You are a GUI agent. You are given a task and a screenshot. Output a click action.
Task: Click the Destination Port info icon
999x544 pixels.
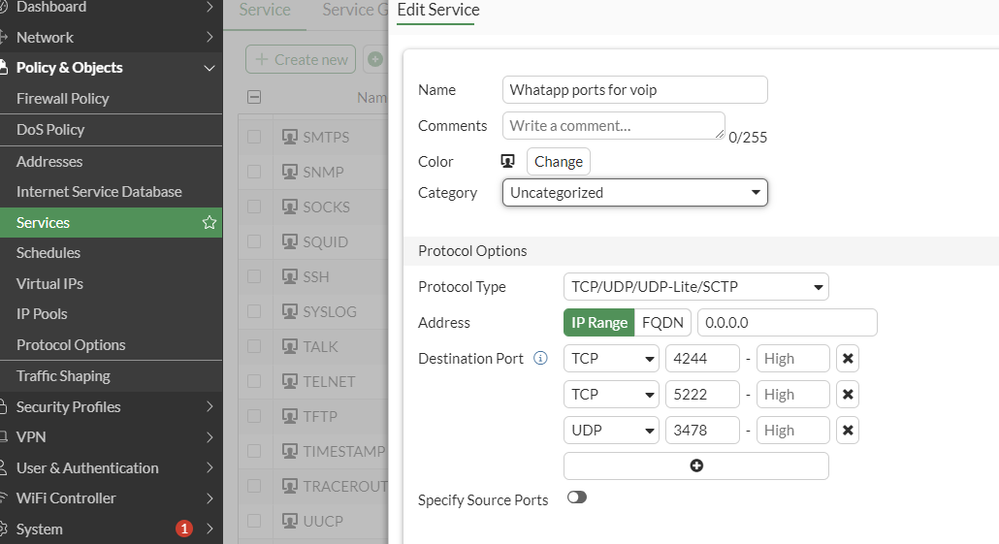click(541, 358)
